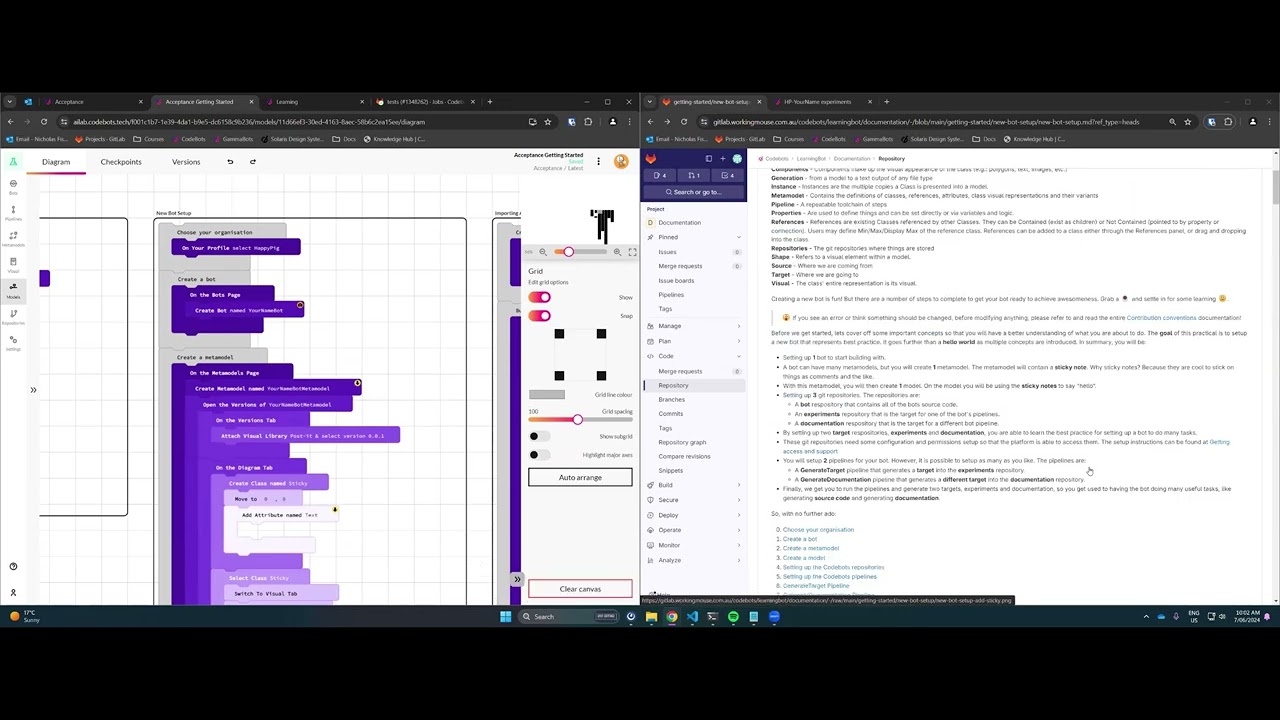The image size is (1280, 720).
Task: Expand the Secure section in GitLab sidebar
Action: point(694,500)
